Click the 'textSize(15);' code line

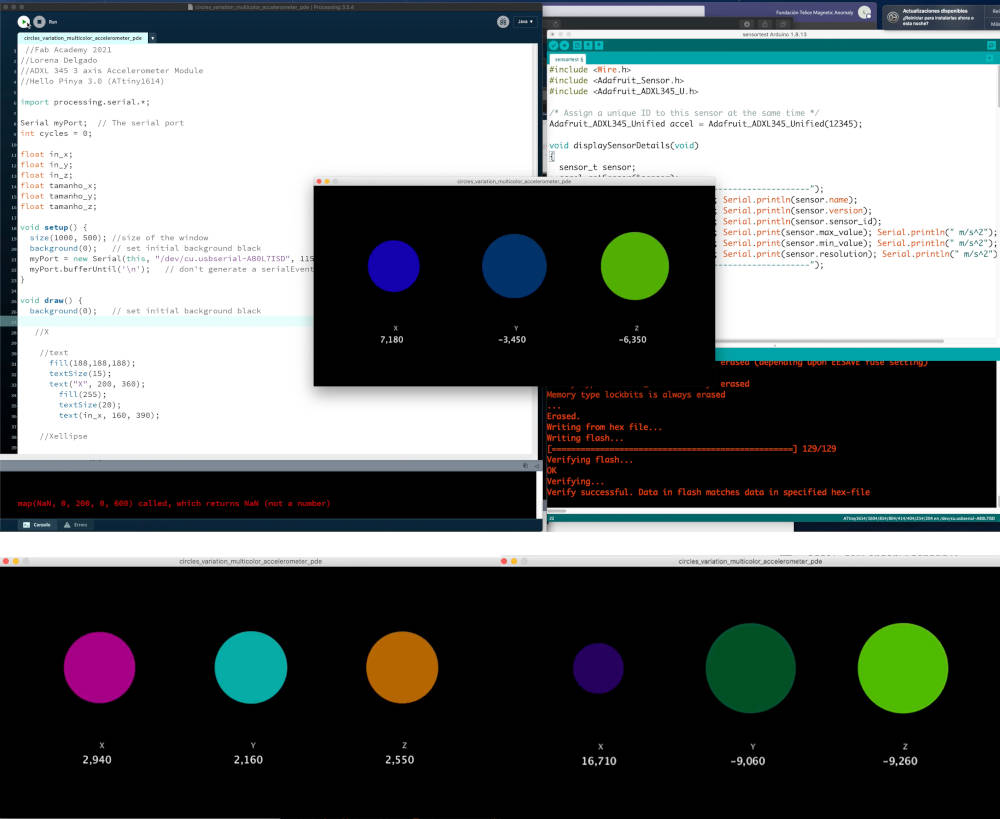(80, 373)
